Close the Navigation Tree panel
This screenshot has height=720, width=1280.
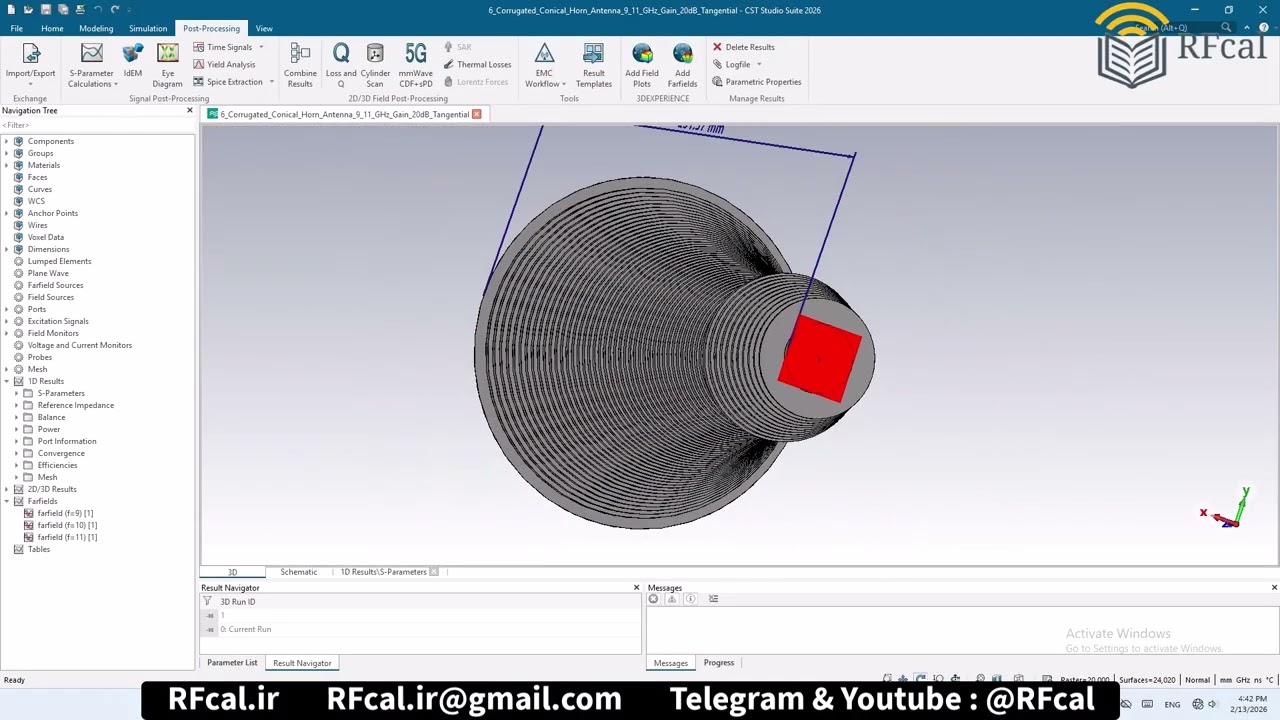coord(190,110)
